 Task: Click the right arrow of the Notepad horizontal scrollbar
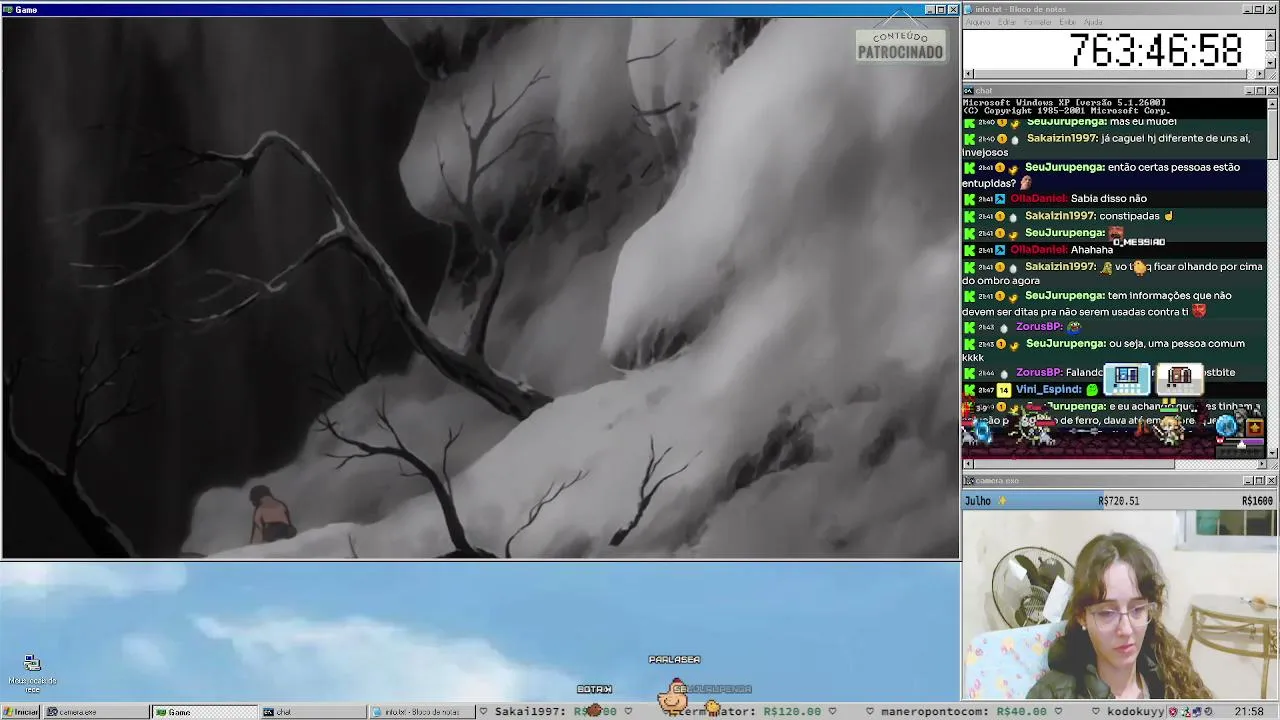[x=1260, y=74]
